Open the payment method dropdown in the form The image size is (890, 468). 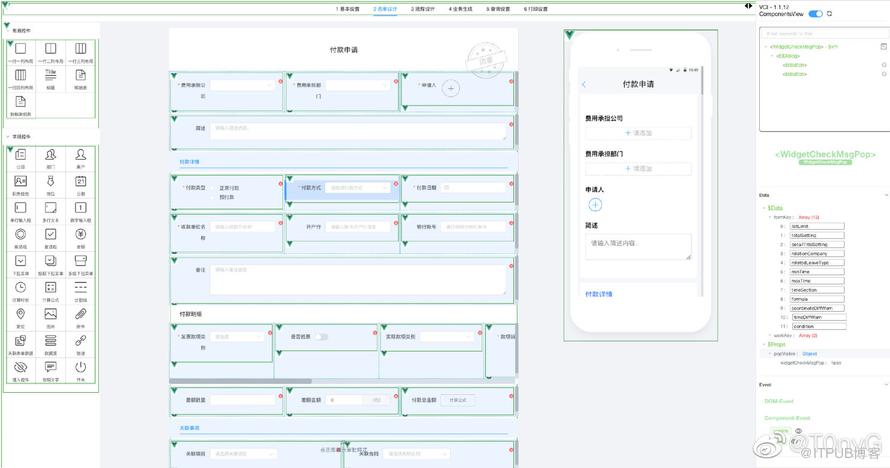click(x=358, y=188)
